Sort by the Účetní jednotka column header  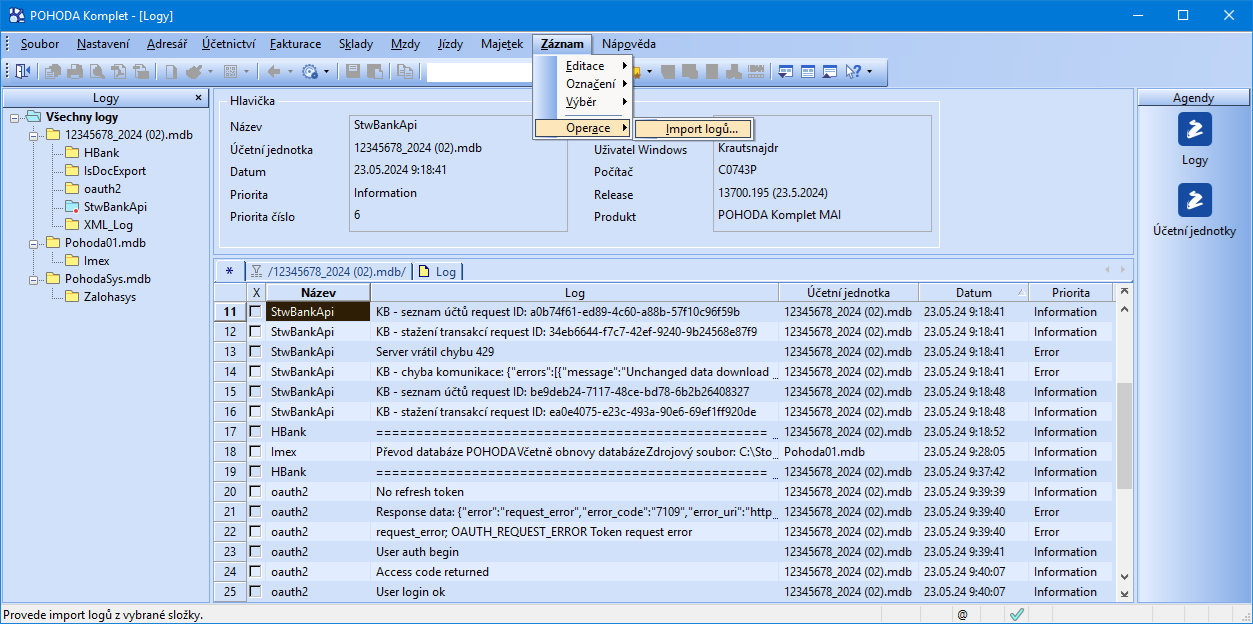(x=849, y=292)
